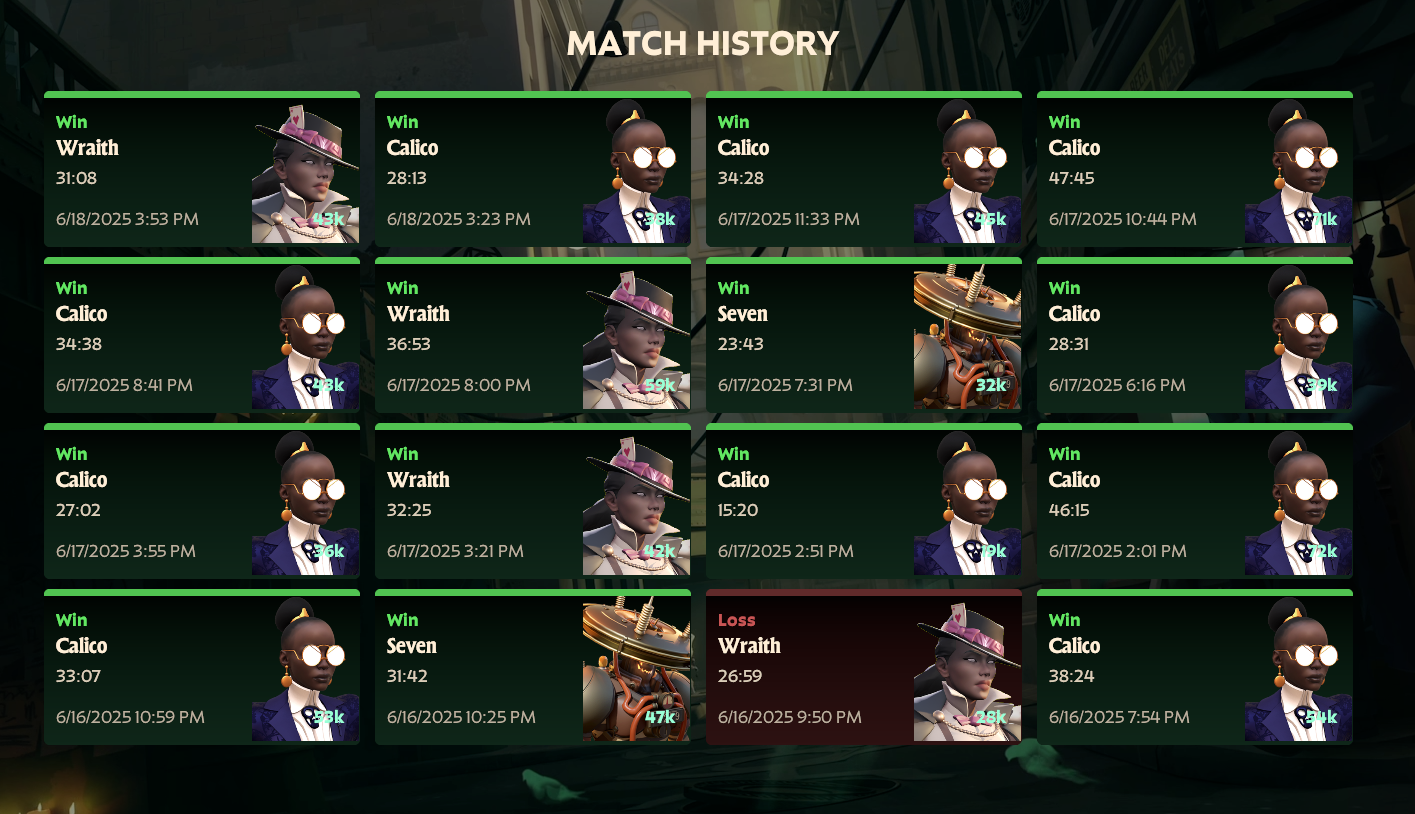Viewport: 1415px width, 814px height.
Task: Click the 59k souls badge on Wraith card
Action: tap(660, 385)
